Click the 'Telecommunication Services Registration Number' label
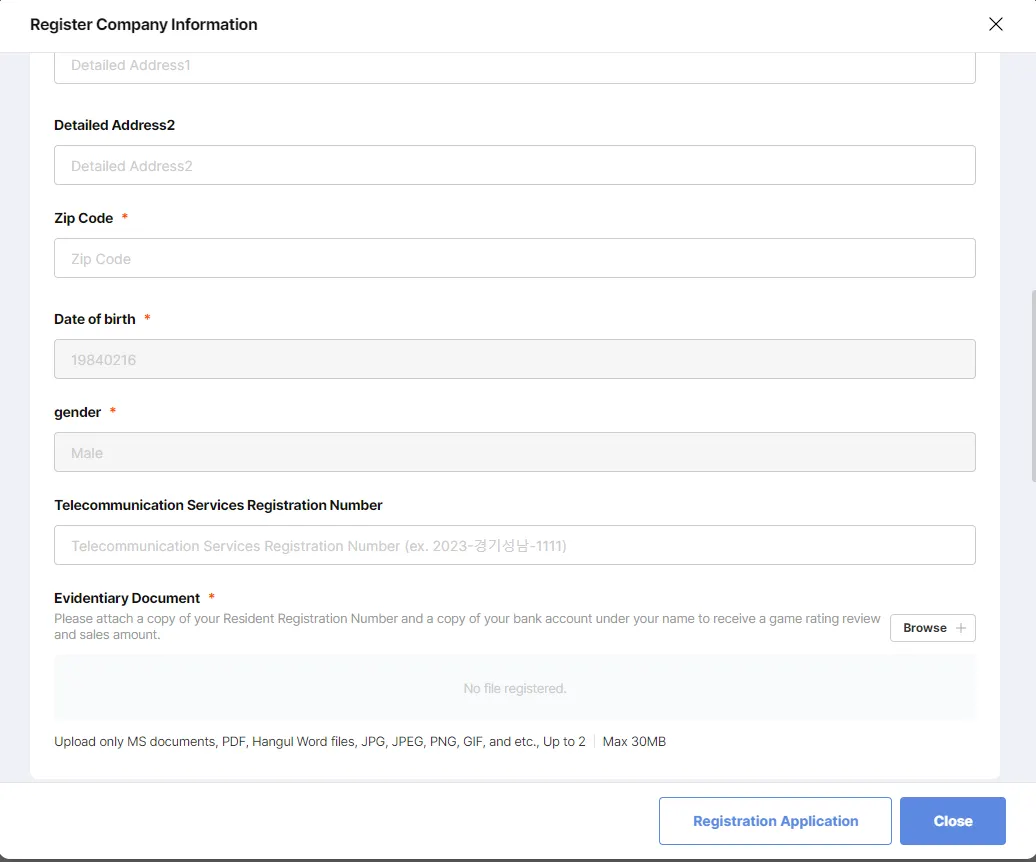This screenshot has height=862, width=1036. point(218,505)
